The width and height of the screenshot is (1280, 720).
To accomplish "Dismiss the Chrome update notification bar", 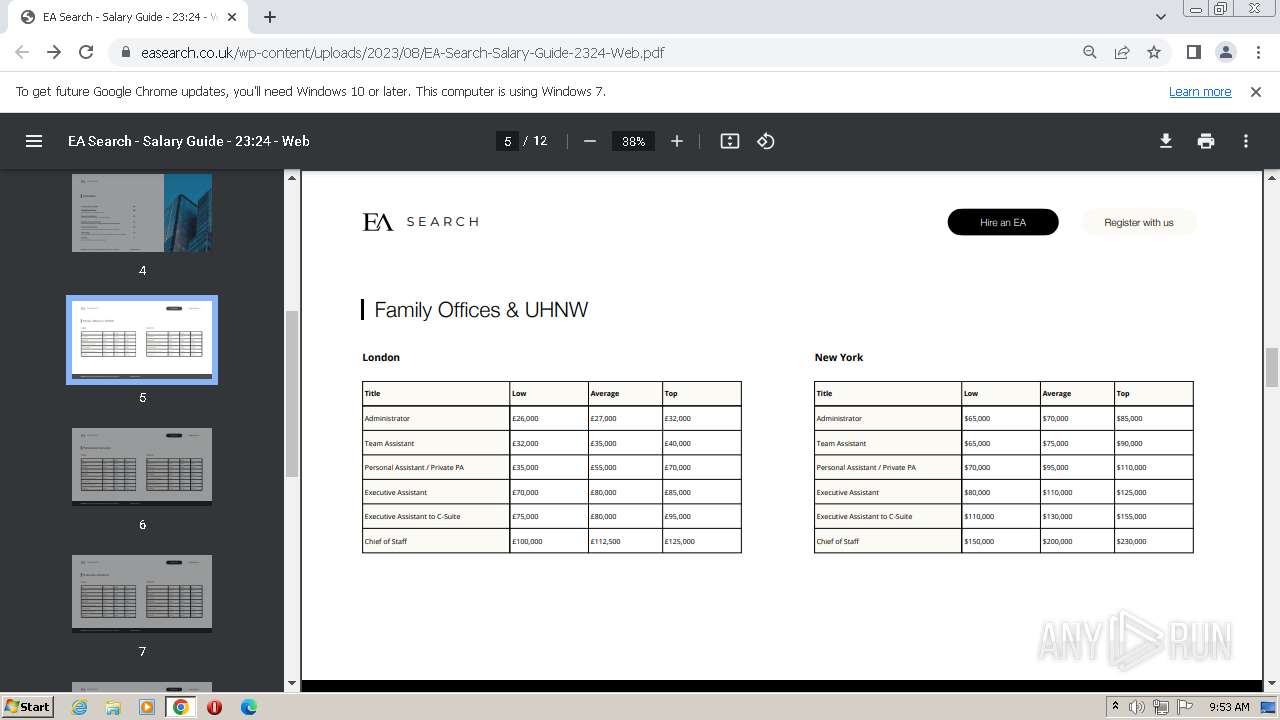I will (1256, 91).
